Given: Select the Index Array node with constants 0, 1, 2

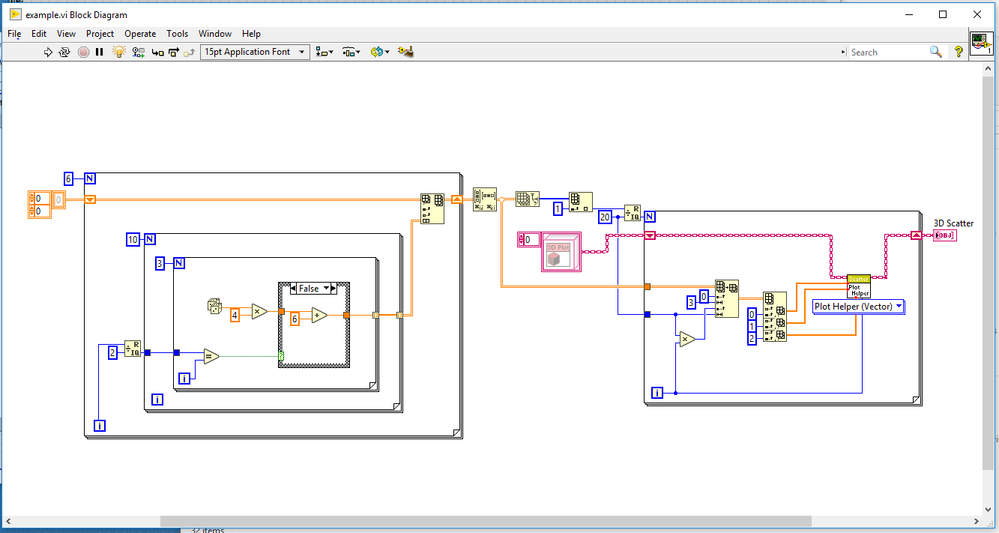Looking at the screenshot, I should [775, 318].
